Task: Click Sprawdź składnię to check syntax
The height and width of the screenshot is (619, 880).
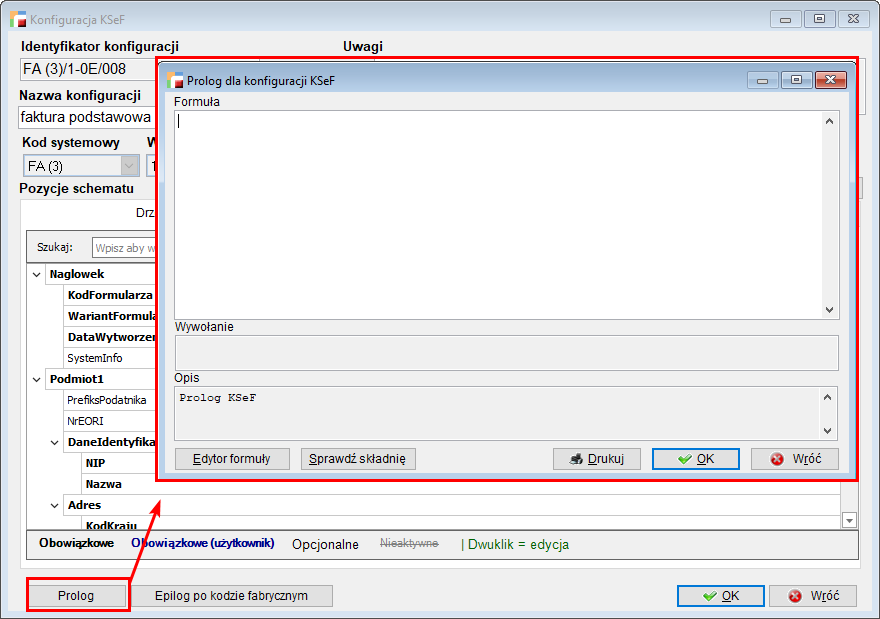Action: 358,459
